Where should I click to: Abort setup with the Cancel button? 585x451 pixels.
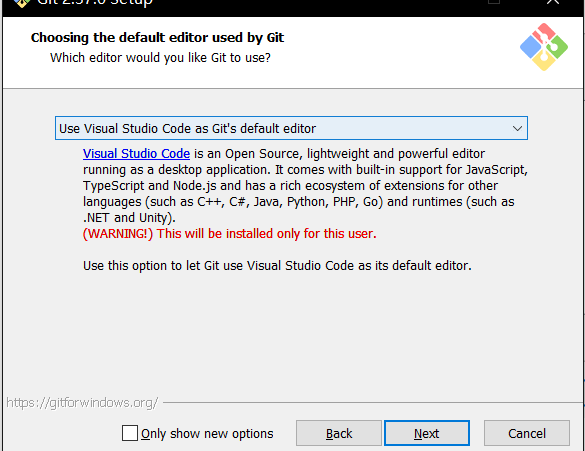(527, 433)
